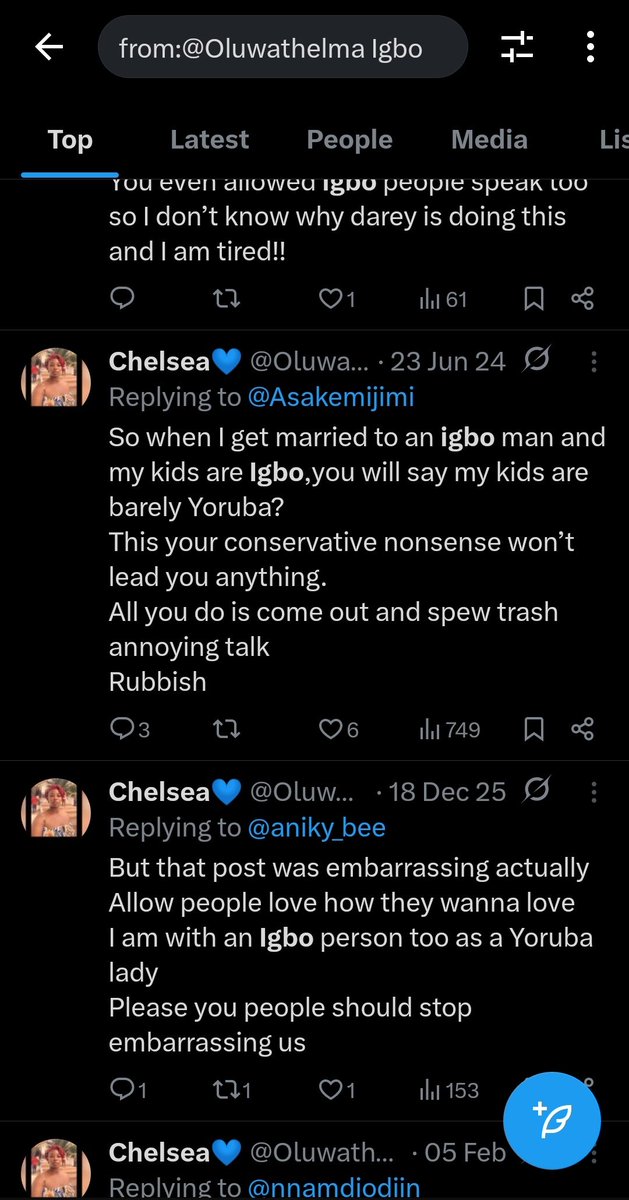
Task: Open the Media tab
Action: tap(489, 140)
